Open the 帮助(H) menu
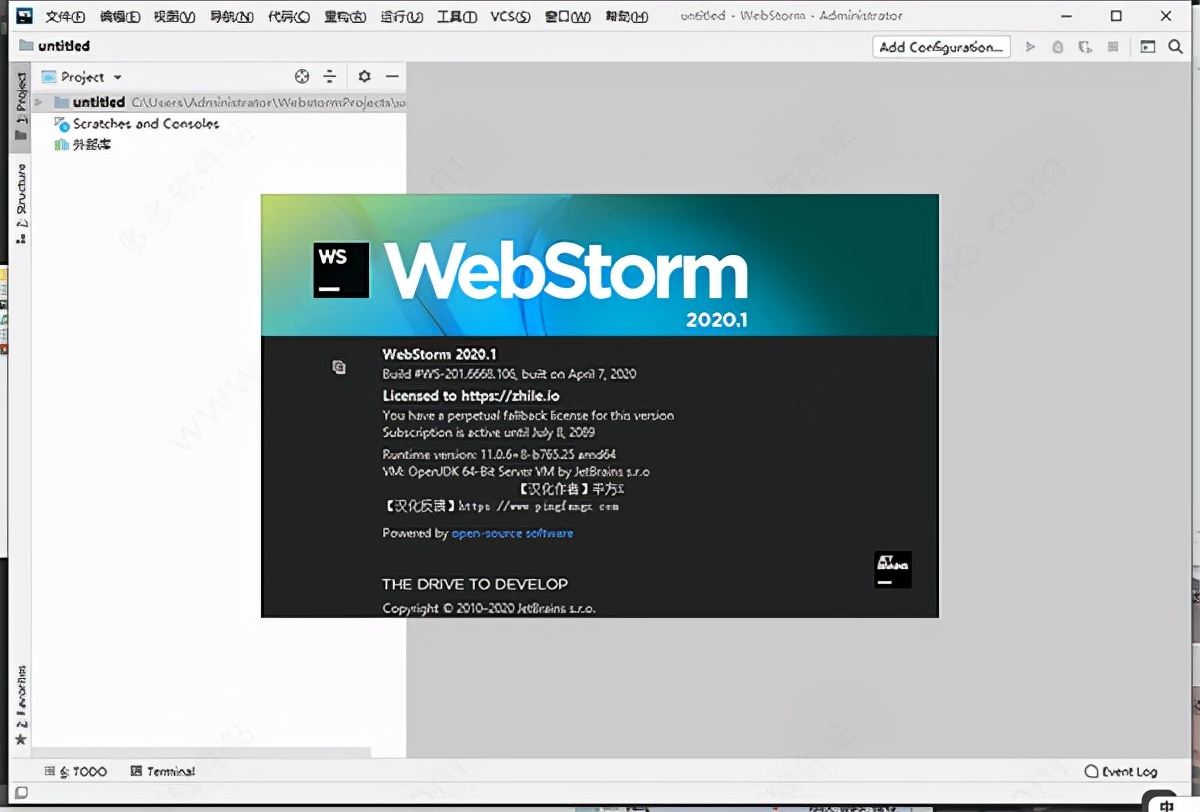 tap(627, 17)
